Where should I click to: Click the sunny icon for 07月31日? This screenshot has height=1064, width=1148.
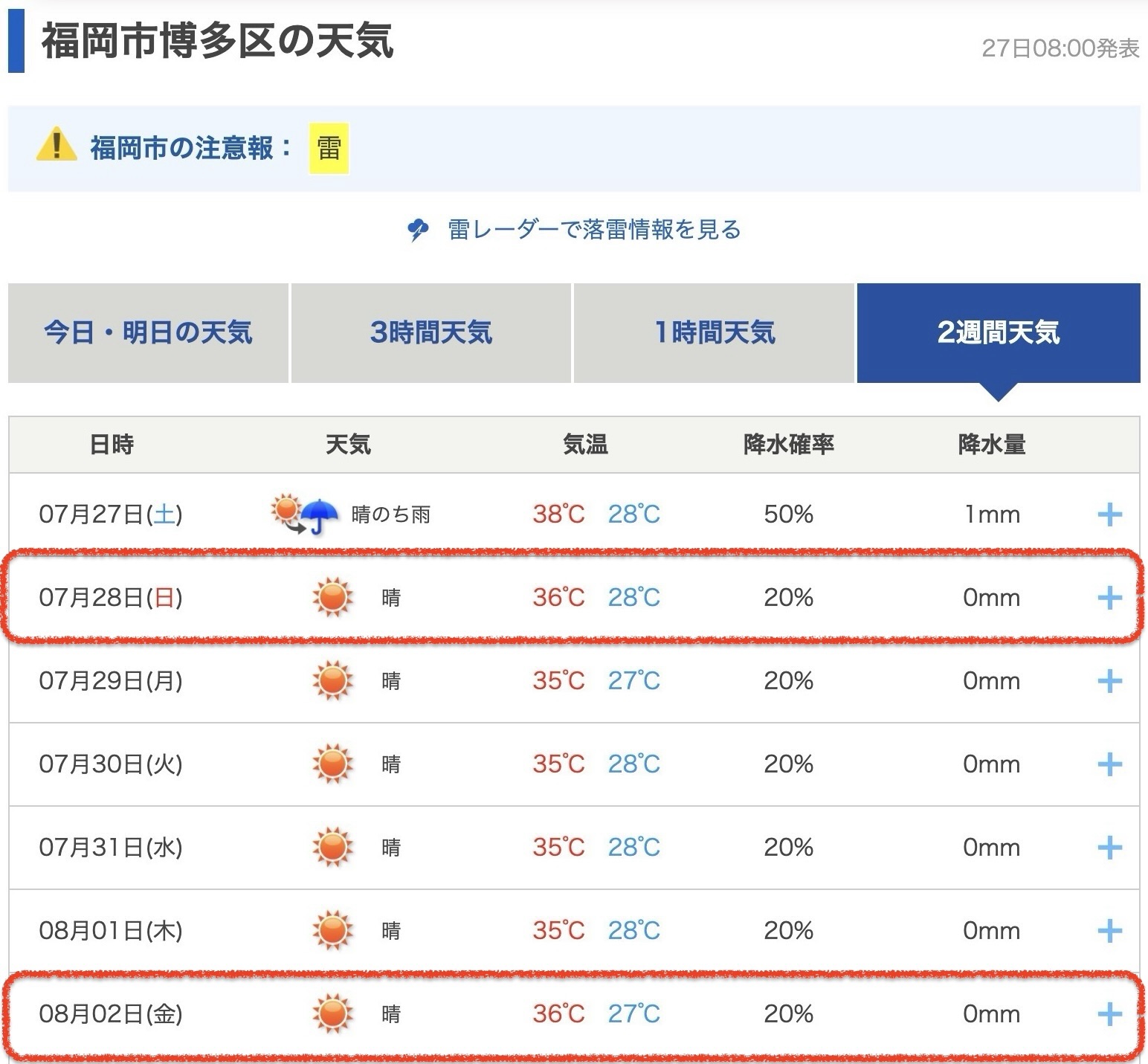[332, 848]
